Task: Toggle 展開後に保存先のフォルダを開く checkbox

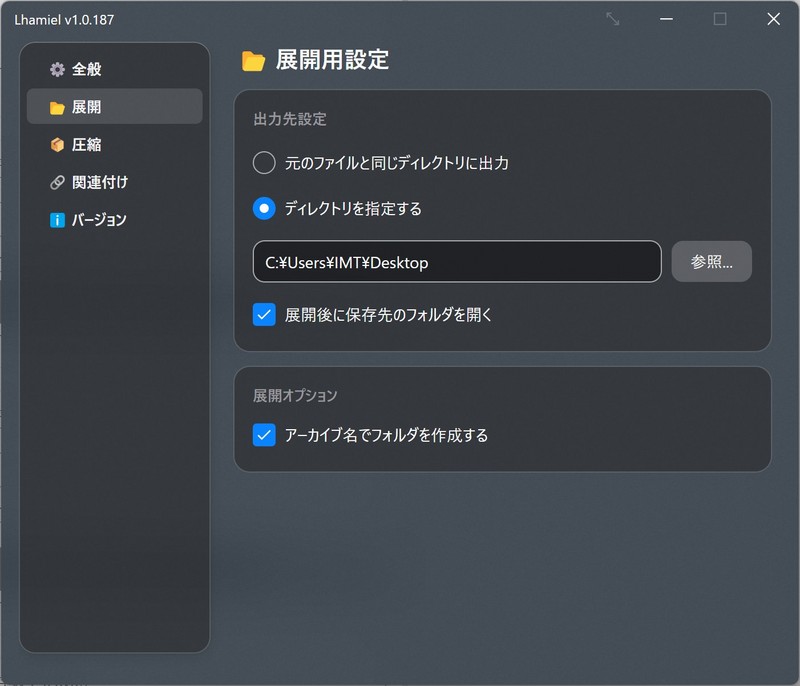Action: click(x=264, y=315)
